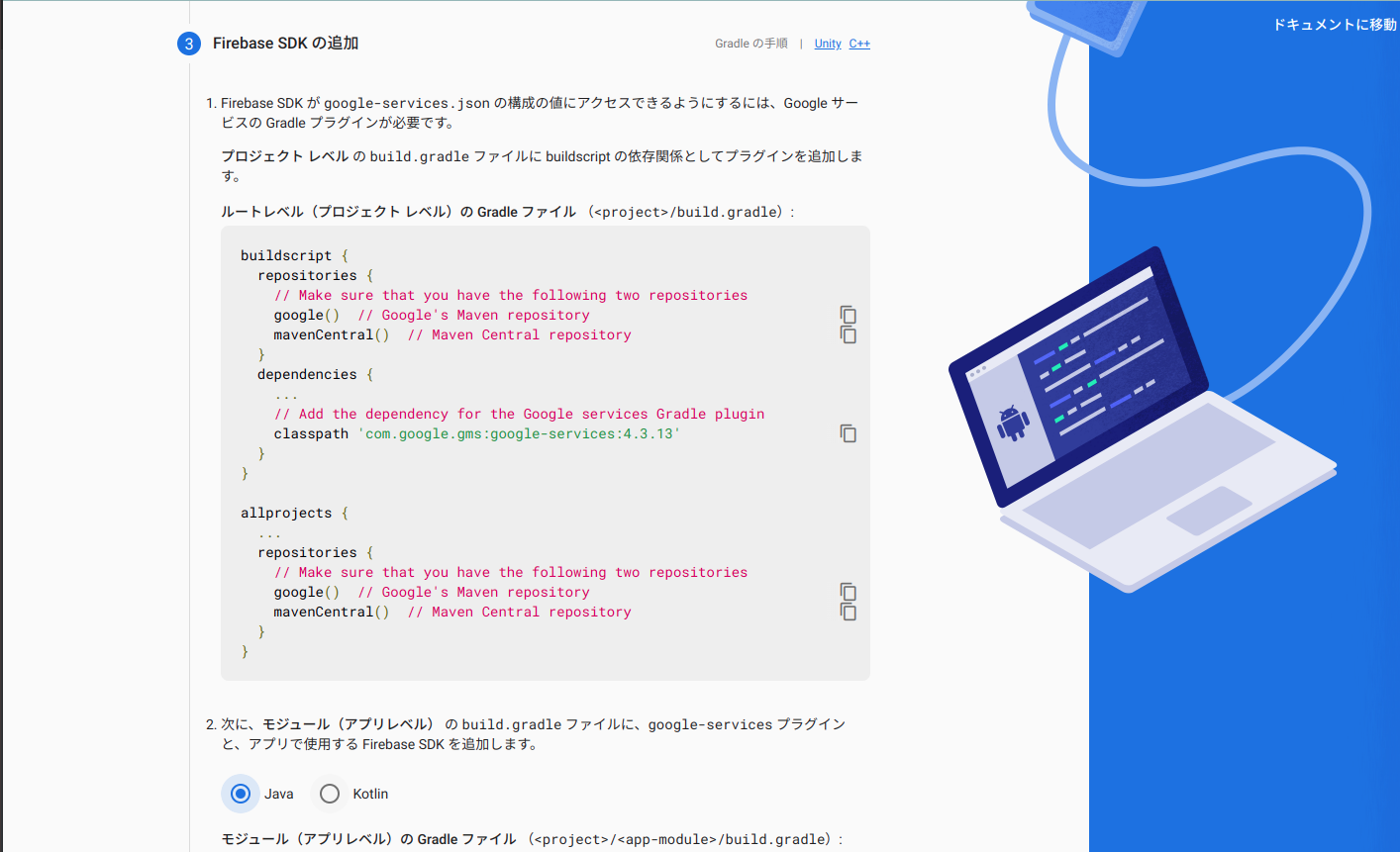The image size is (1400, 852).
Task: Copy the google() line under allprojects
Action: [848, 592]
